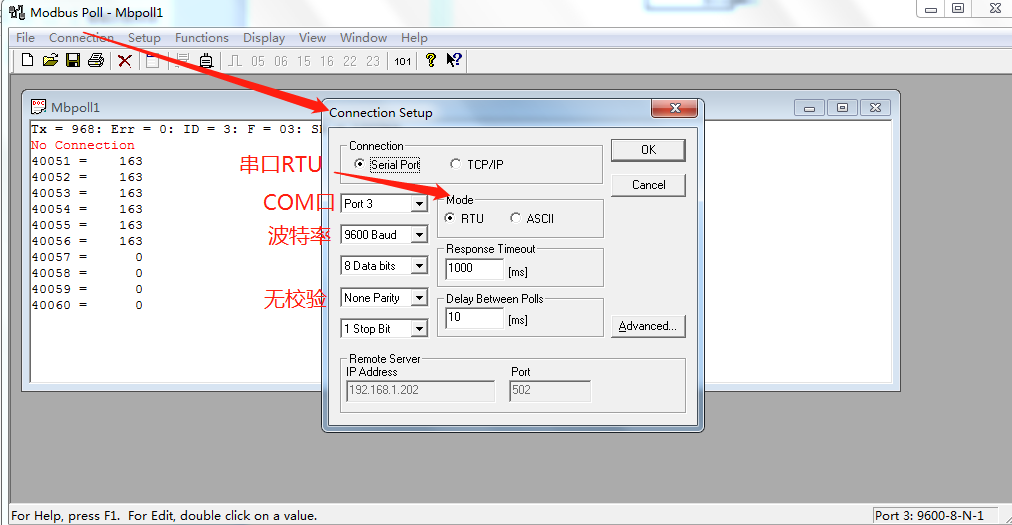Select register row 40053
1012x525 pixels.
87,193
